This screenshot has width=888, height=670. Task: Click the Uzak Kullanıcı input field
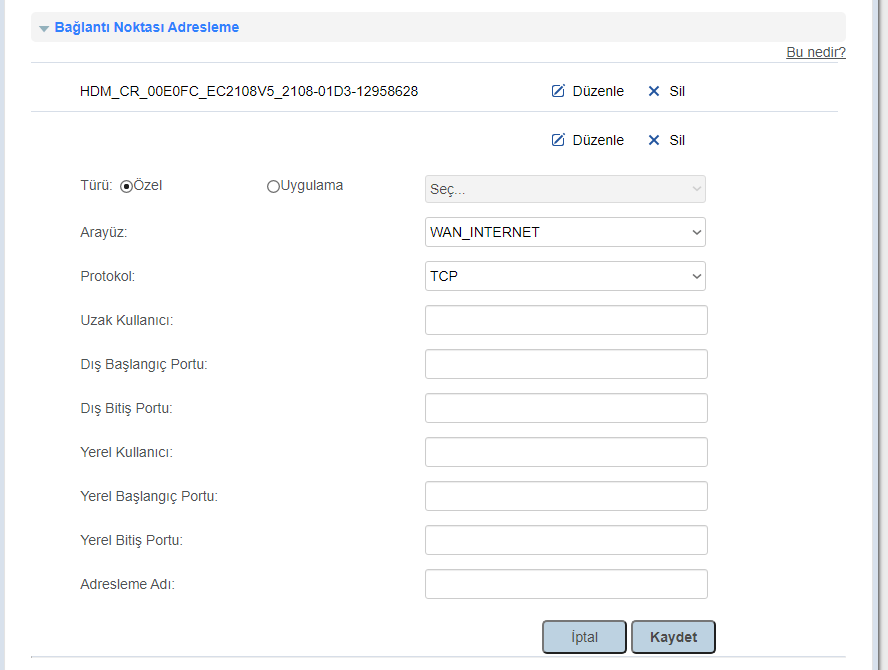click(566, 320)
